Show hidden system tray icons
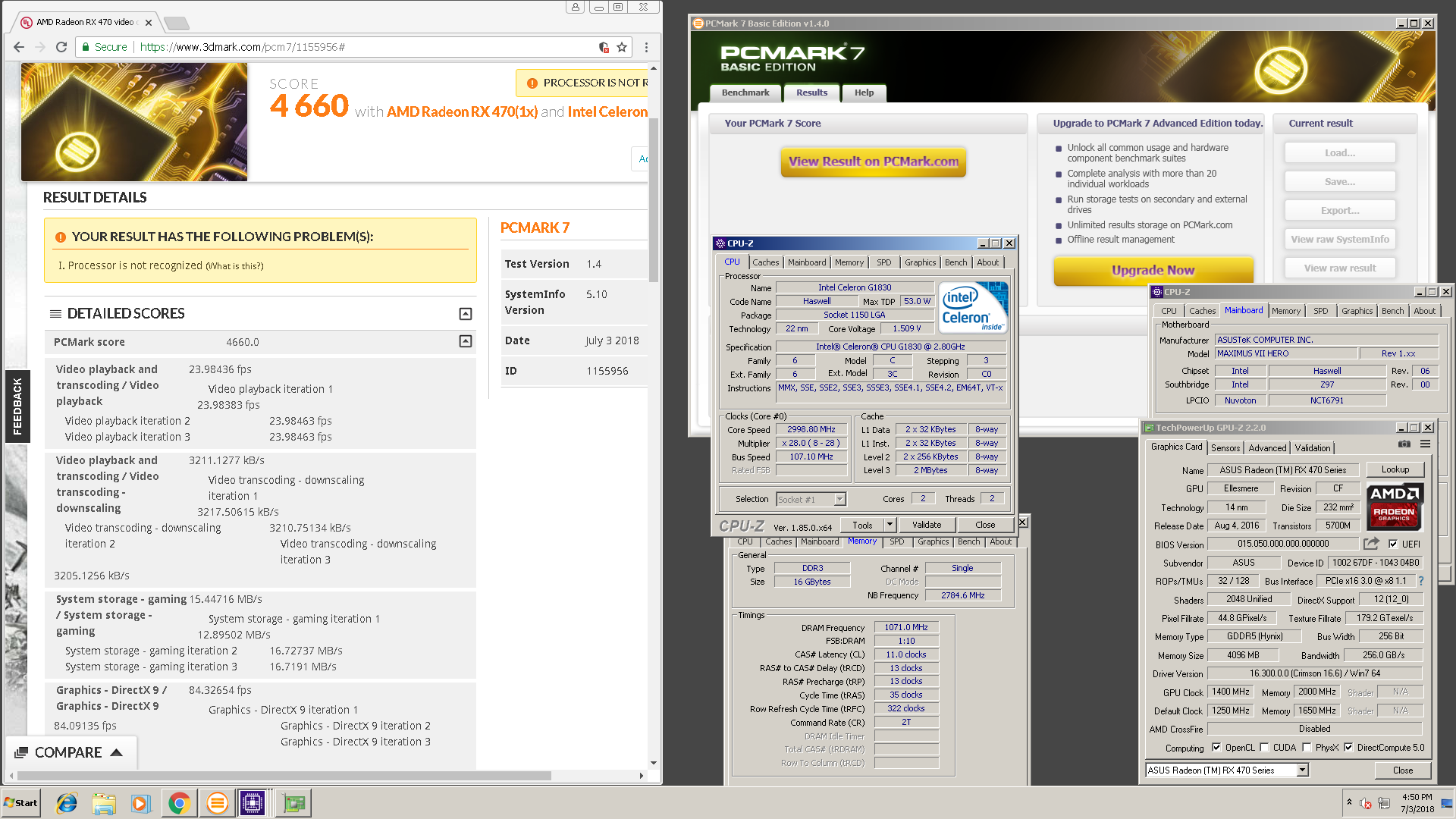Screen dimensions: 1456x819 tap(1349, 802)
